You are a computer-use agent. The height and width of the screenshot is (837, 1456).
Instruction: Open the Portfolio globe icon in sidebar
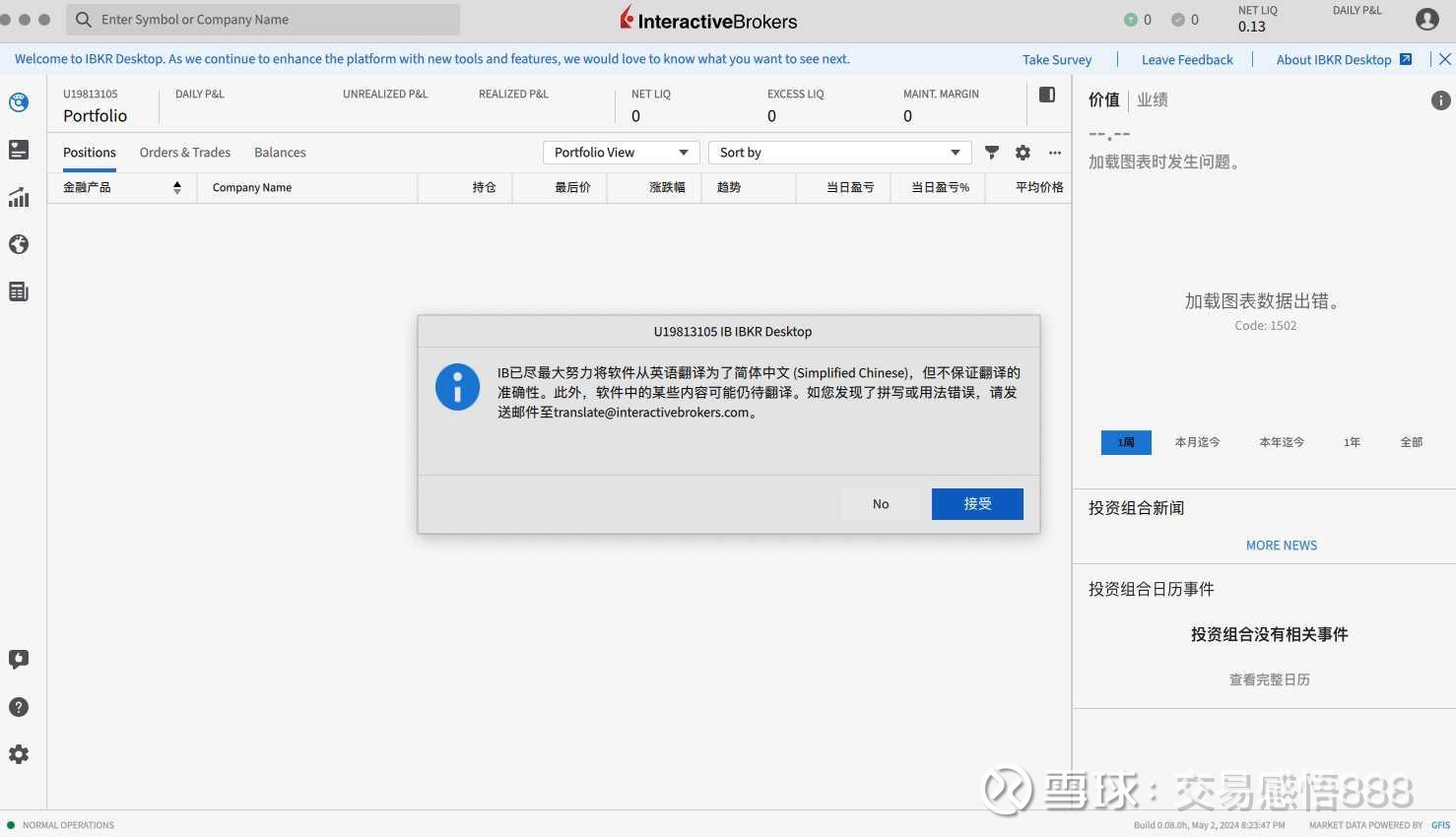(19, 101)
